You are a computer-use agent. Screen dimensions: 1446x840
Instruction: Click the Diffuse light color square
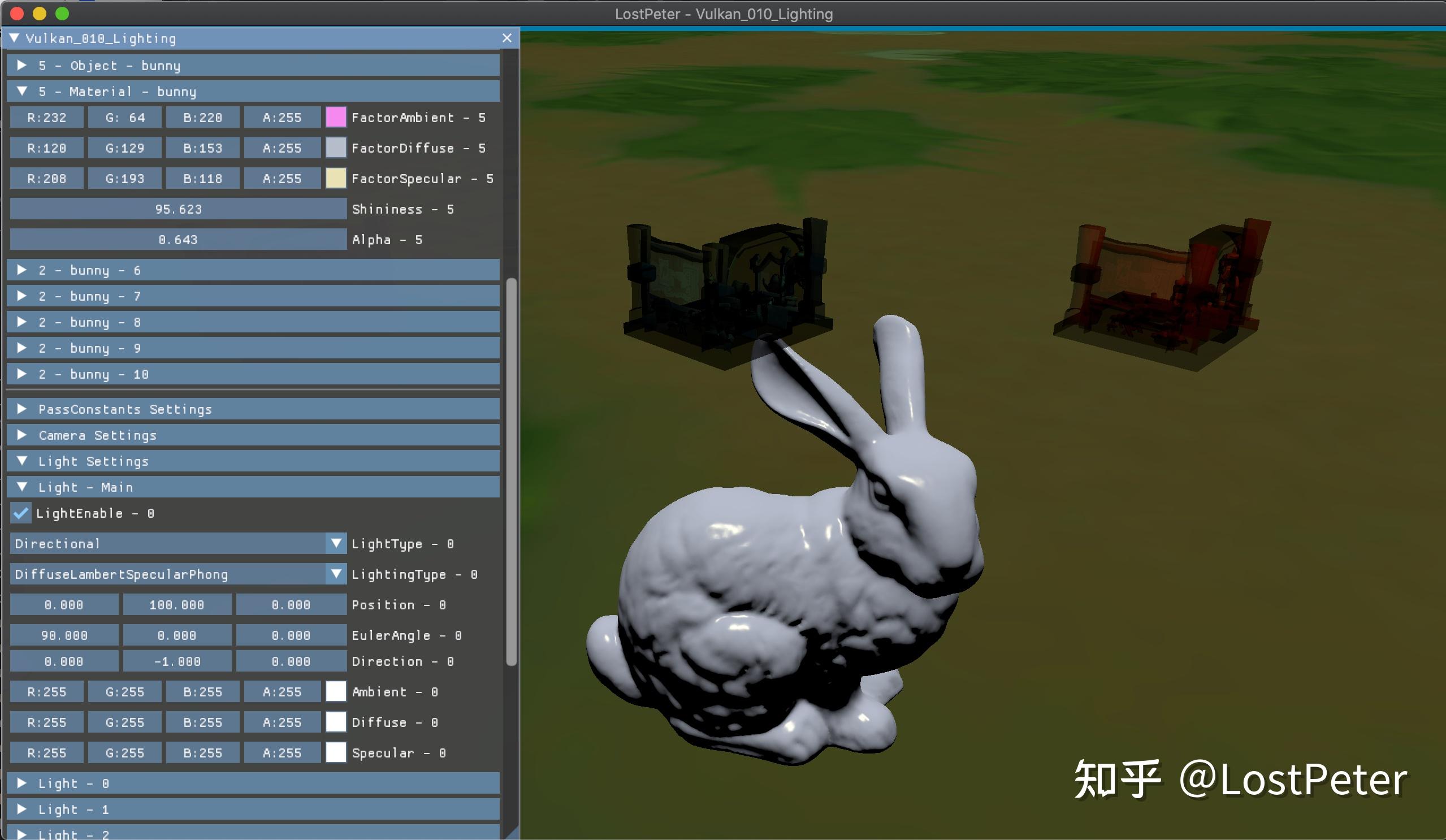[x=336, y=722]
